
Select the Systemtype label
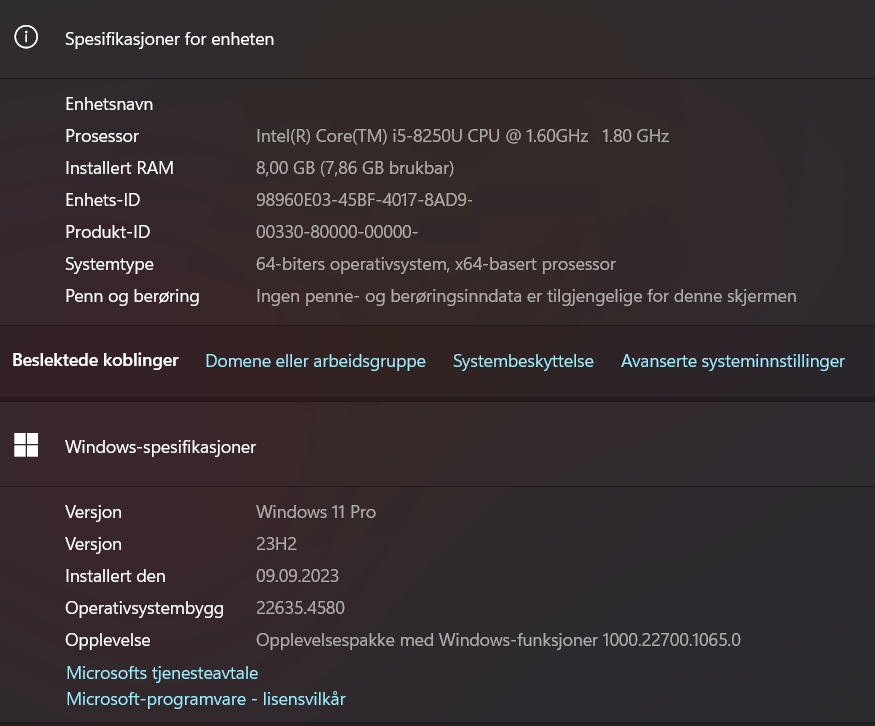109,265
